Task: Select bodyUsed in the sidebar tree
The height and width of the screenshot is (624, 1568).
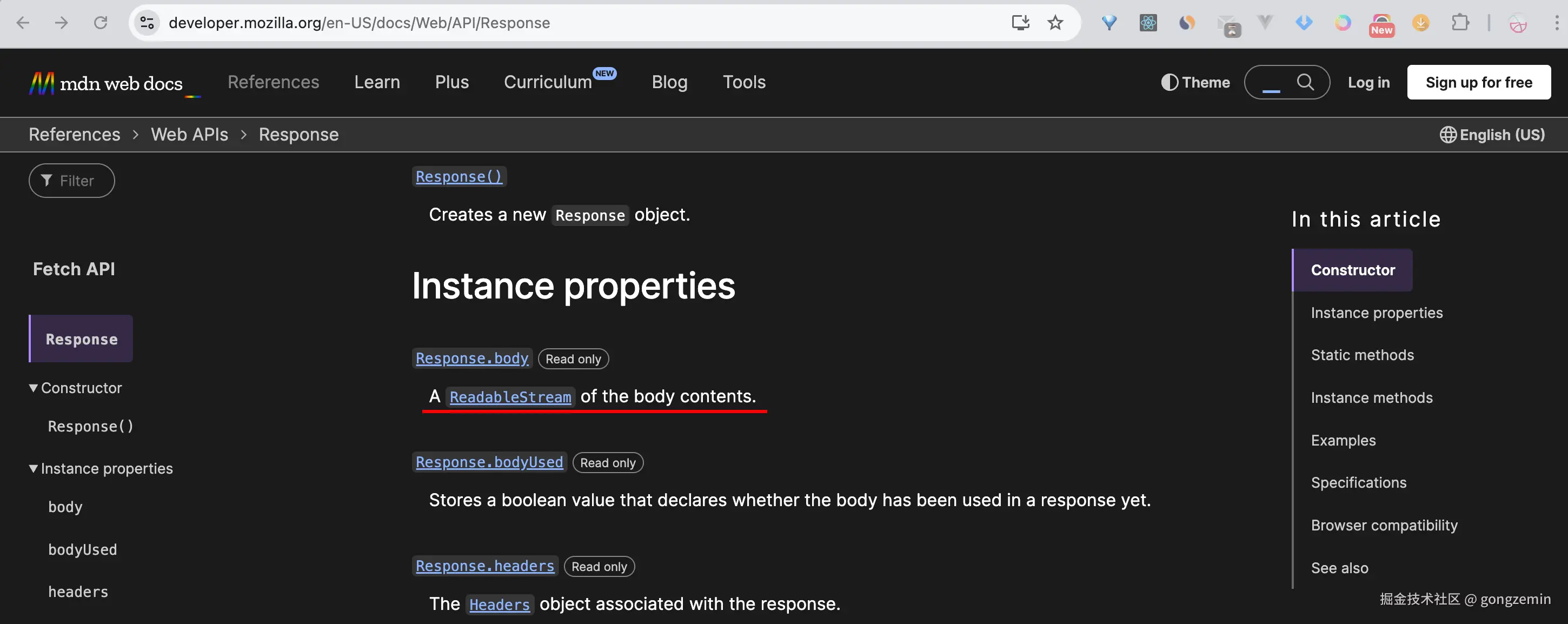Action: coord(83,549)
